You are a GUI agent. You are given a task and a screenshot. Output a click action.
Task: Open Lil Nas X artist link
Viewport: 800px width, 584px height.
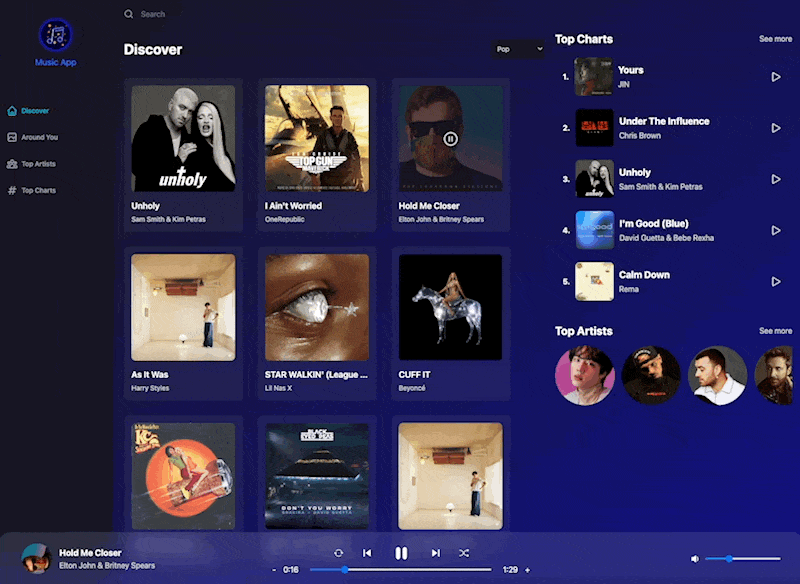[279, 388]
